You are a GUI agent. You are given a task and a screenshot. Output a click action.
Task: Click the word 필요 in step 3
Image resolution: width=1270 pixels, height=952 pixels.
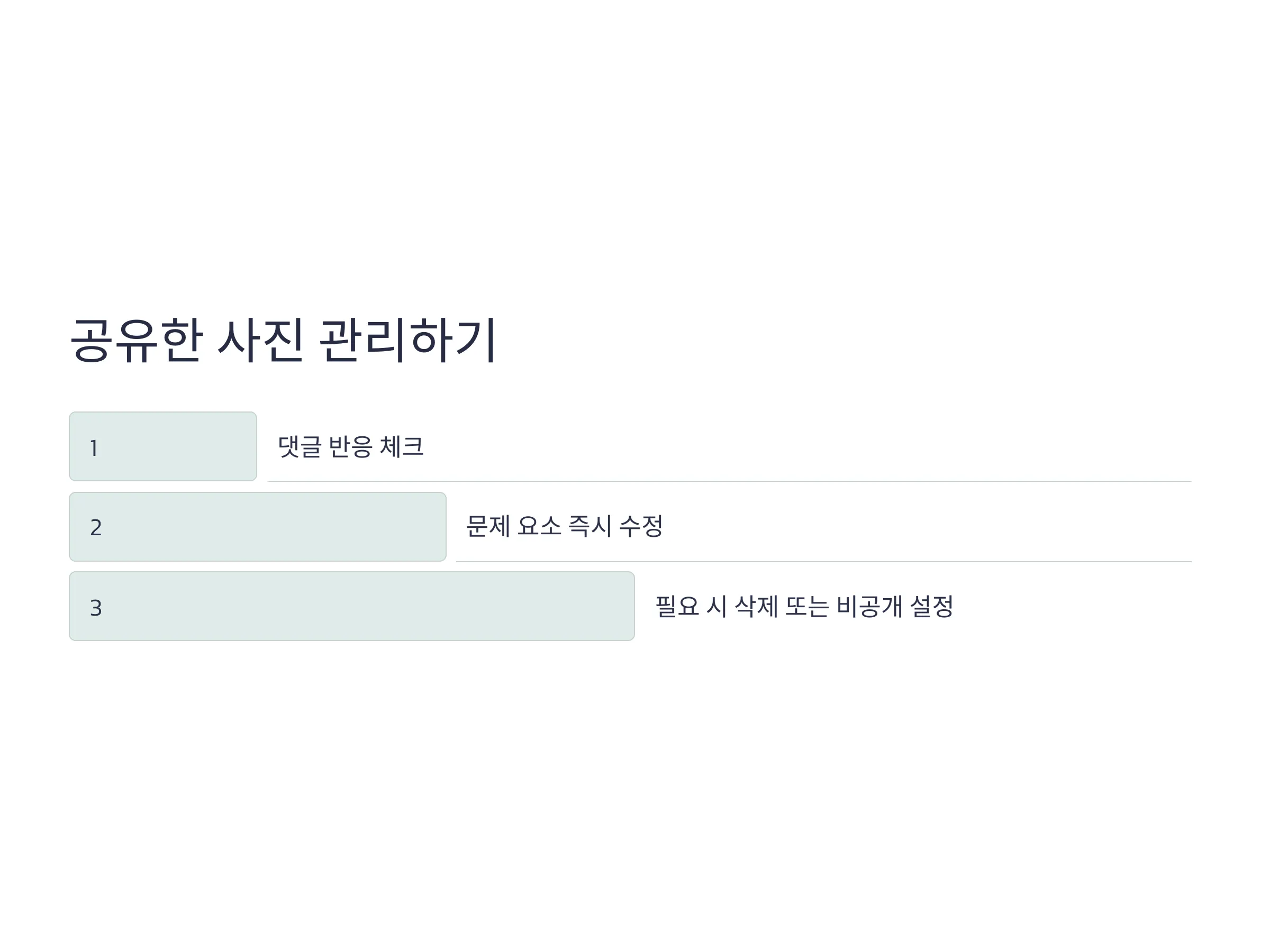click(677, 607)
